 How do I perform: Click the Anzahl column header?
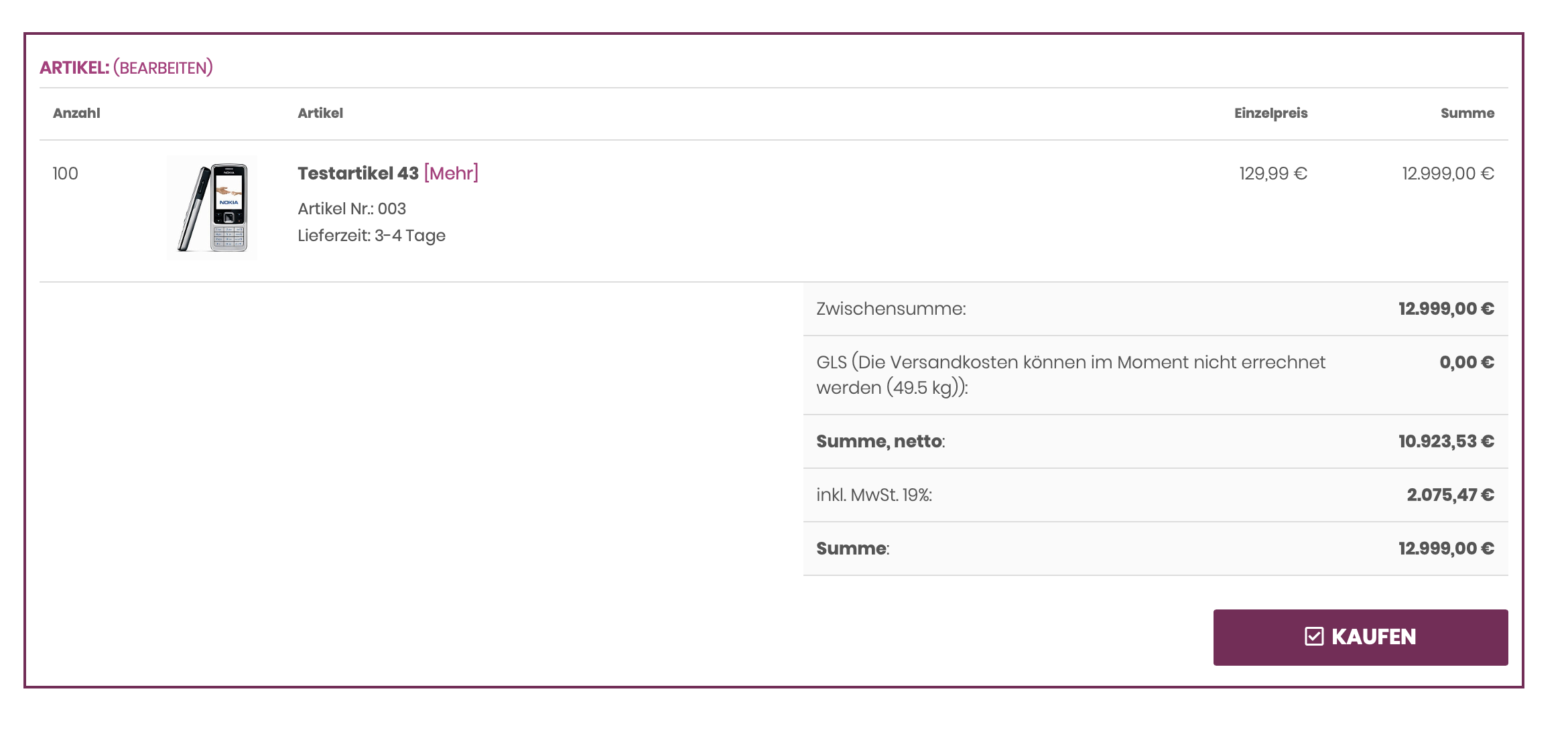(x=76, y=113)
